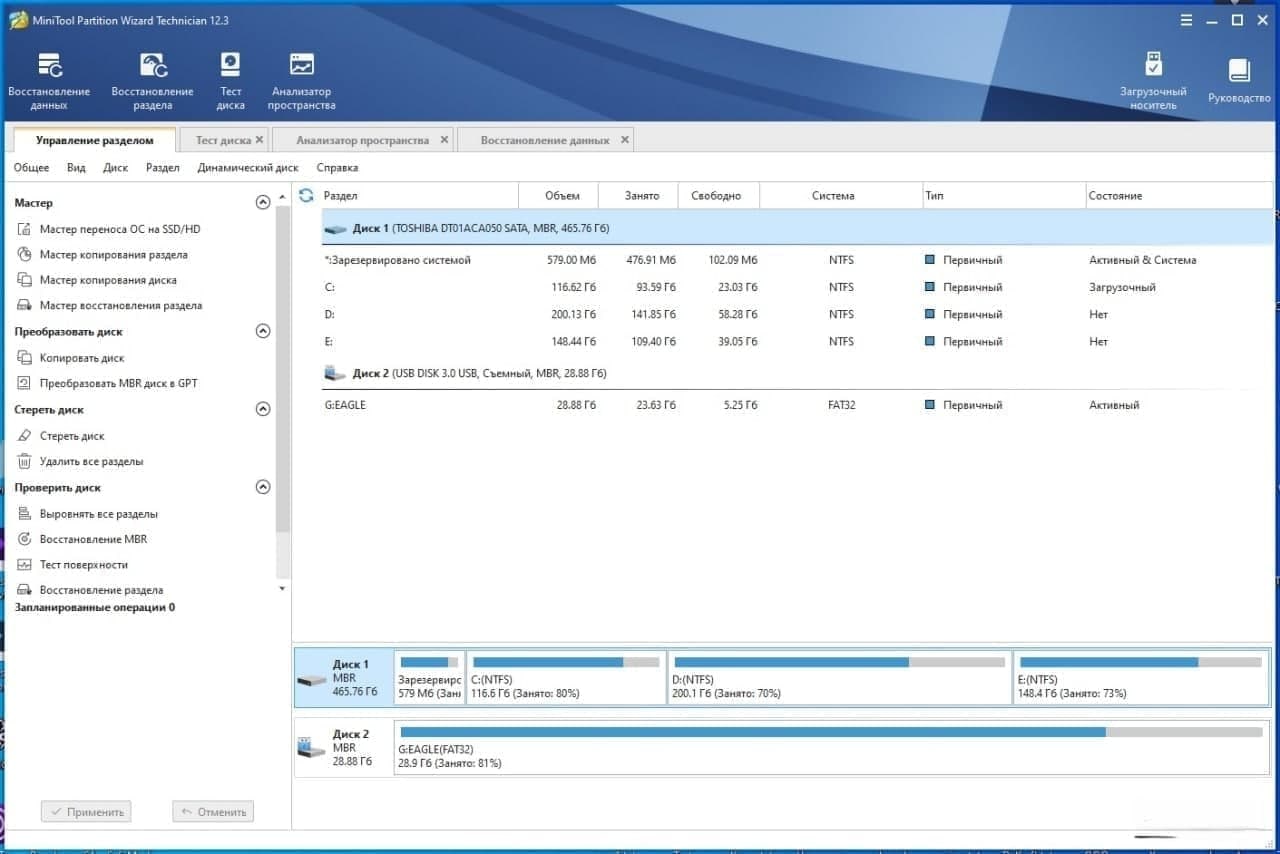Start Мастер копирования диска
This screenshot has width=1280, height=854.
pos(97,280)
